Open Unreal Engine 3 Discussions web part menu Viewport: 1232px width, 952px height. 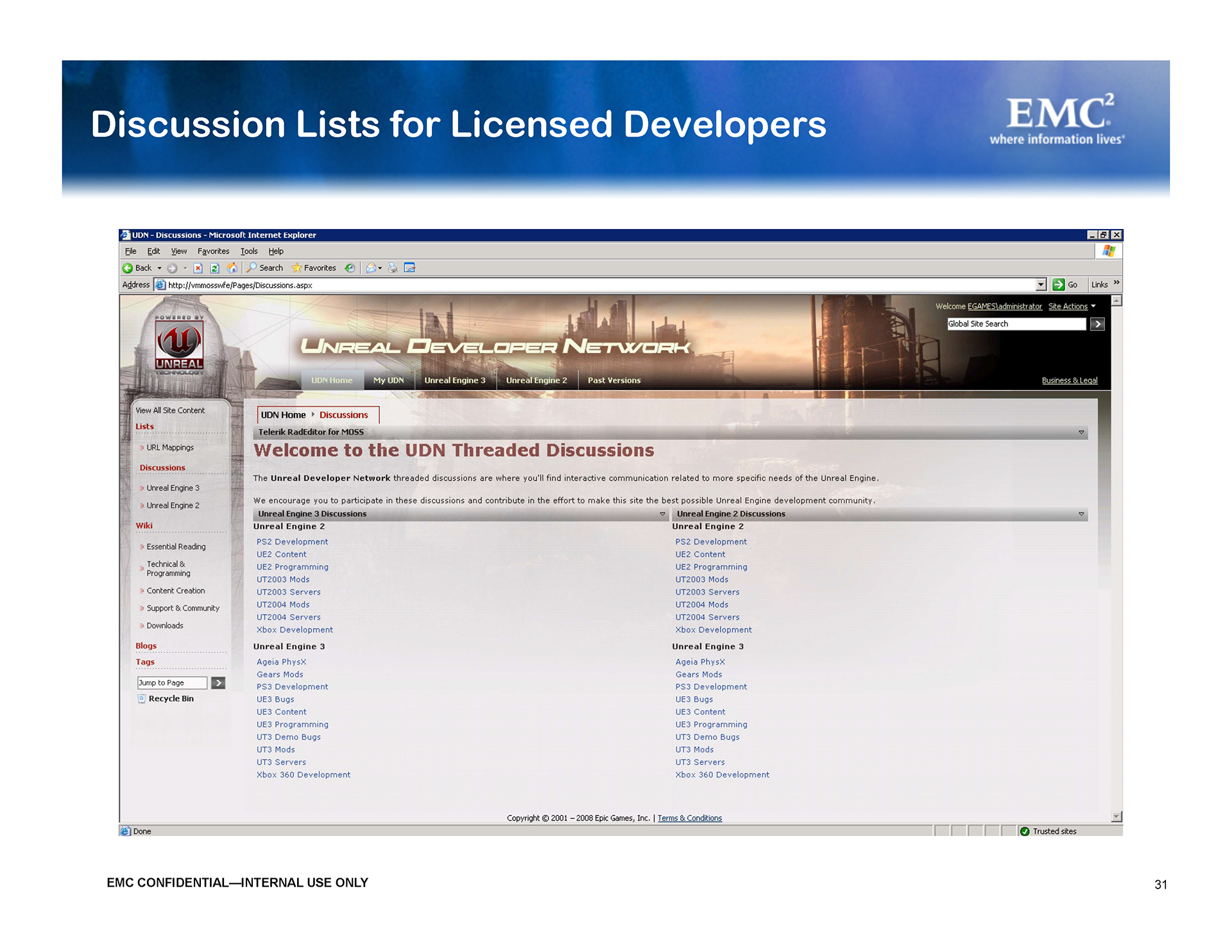pos(662,514)
